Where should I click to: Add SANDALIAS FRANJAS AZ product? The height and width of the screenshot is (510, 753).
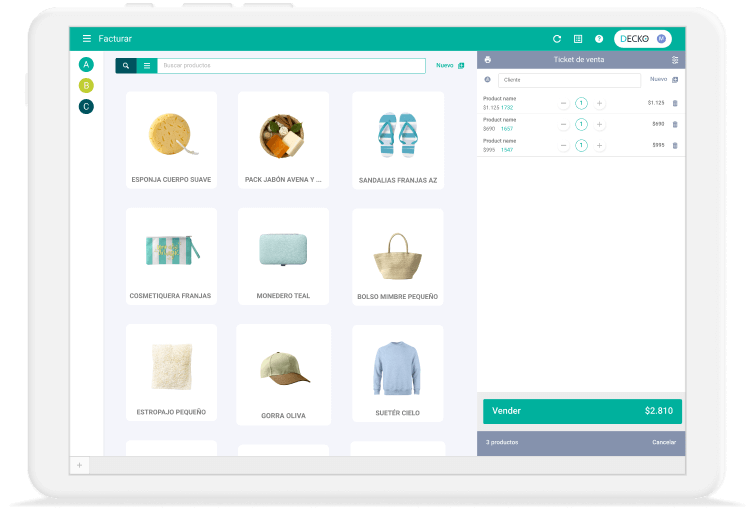click(x=398, y=141)
